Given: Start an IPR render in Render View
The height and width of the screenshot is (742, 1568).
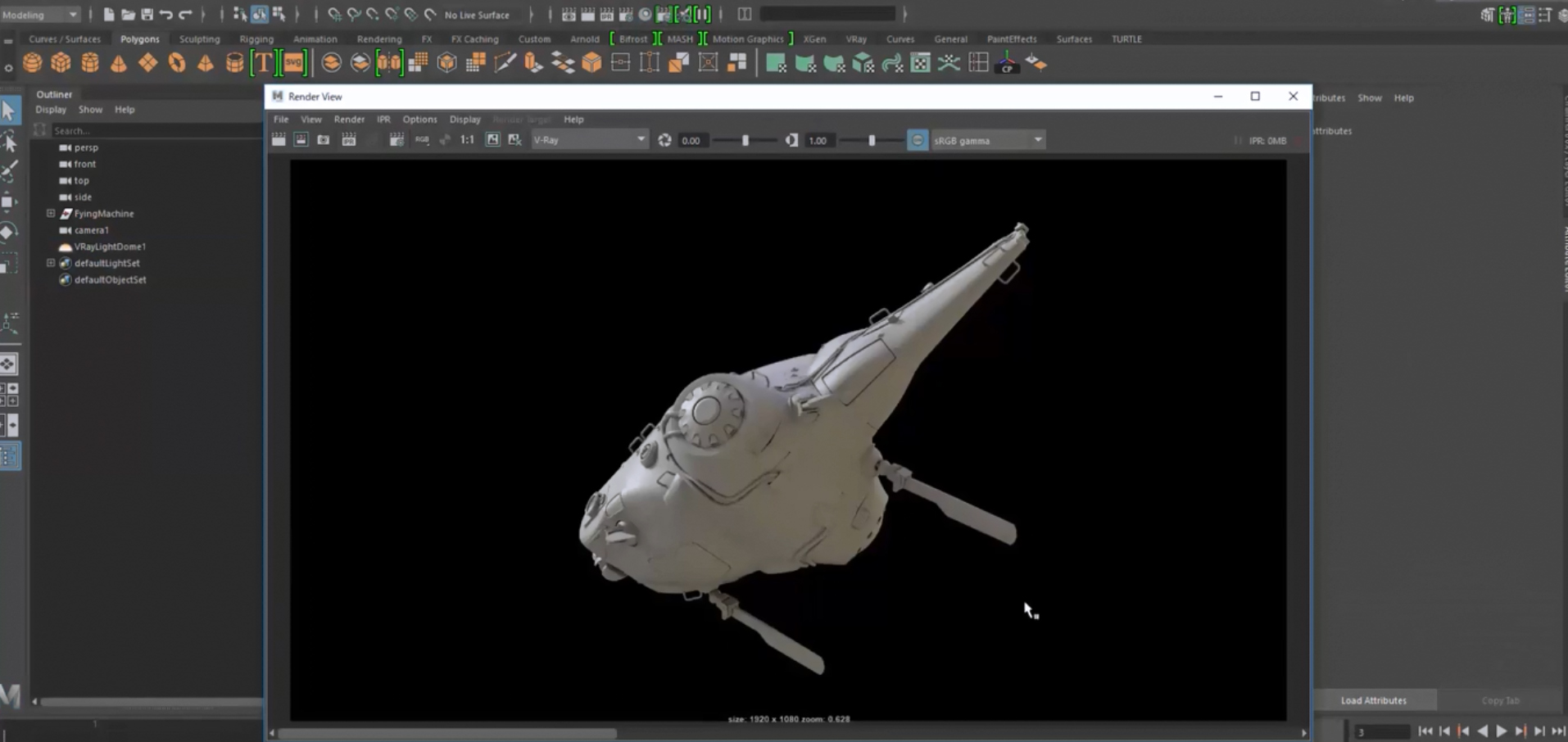Looking at the screenshot, I should 349,139.
